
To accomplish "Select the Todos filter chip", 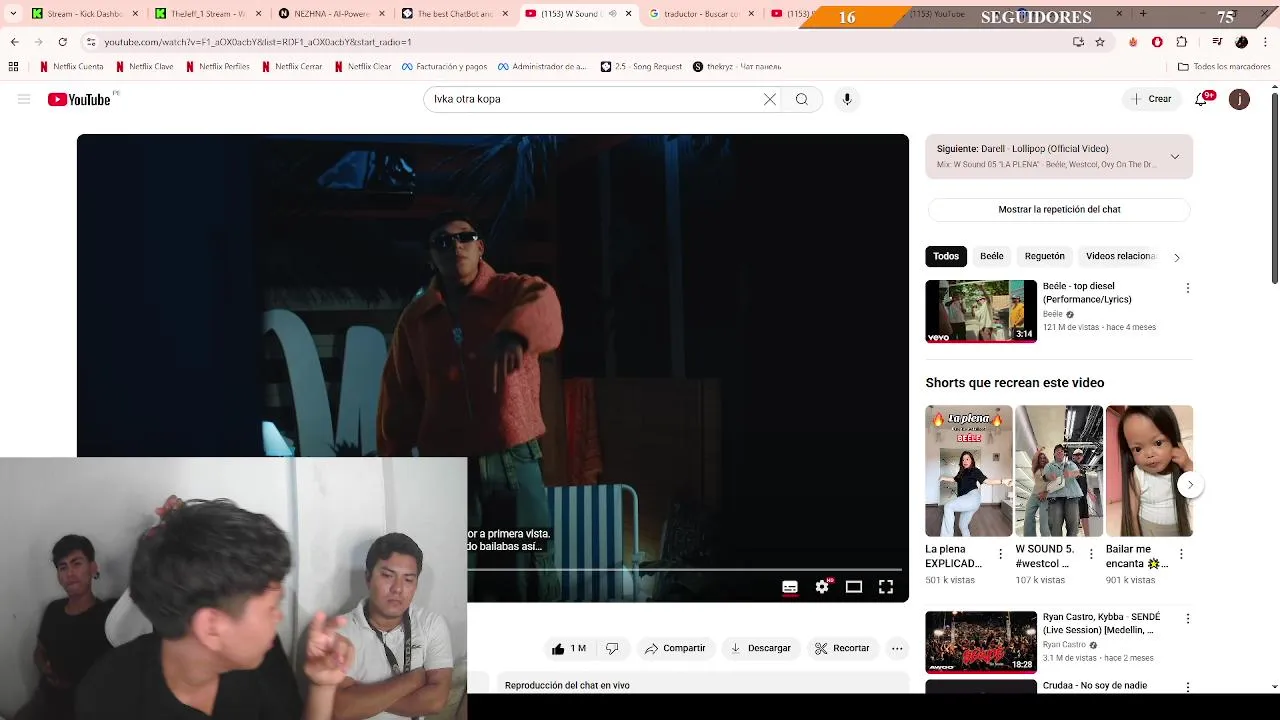I will click(x=946, y=256).
